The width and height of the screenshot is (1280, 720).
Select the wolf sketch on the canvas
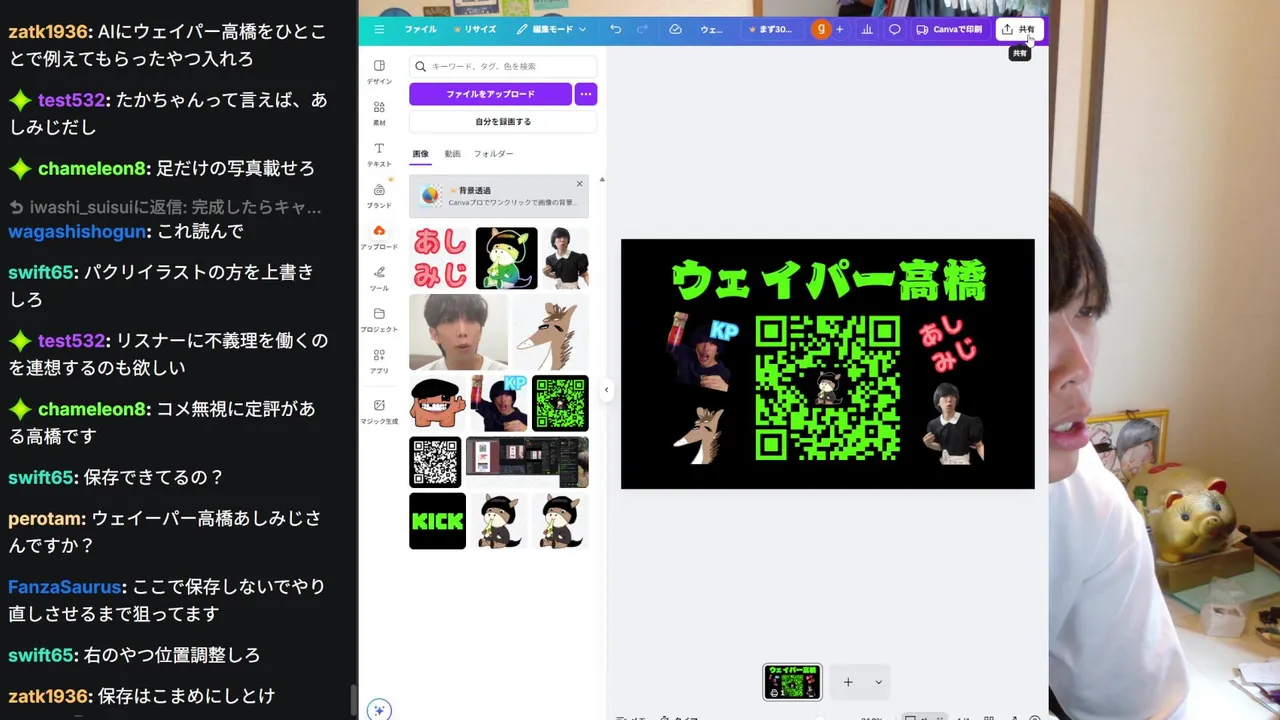click(697, 435)
